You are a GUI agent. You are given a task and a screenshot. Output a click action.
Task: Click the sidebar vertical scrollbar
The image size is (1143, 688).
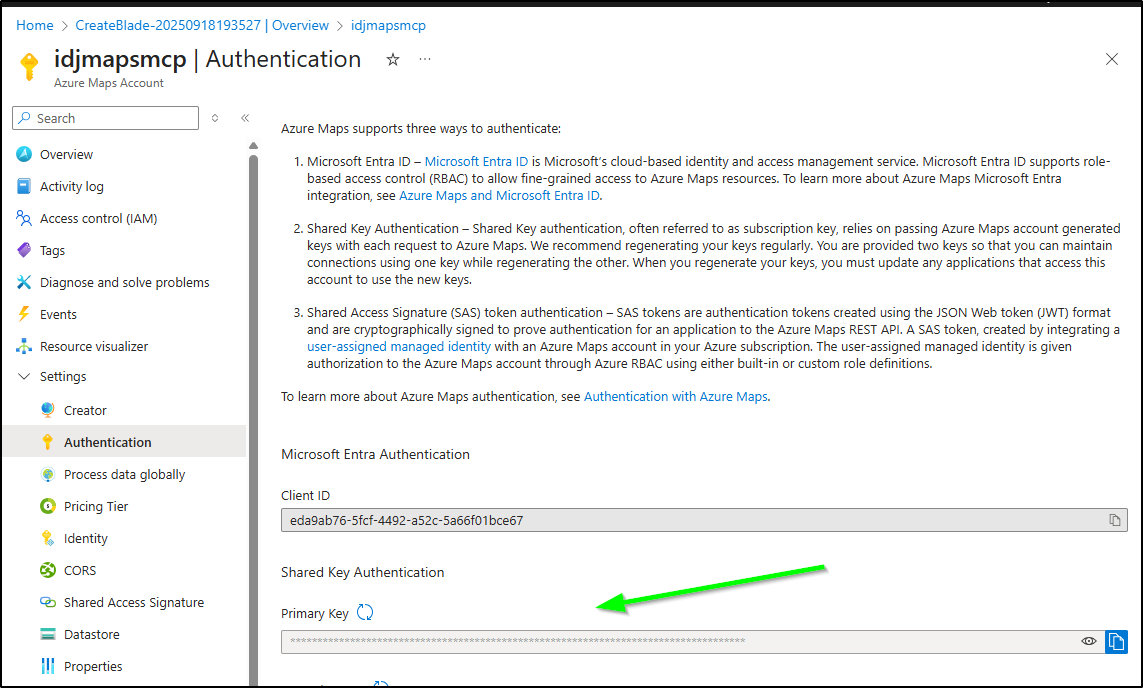(253, 400)
